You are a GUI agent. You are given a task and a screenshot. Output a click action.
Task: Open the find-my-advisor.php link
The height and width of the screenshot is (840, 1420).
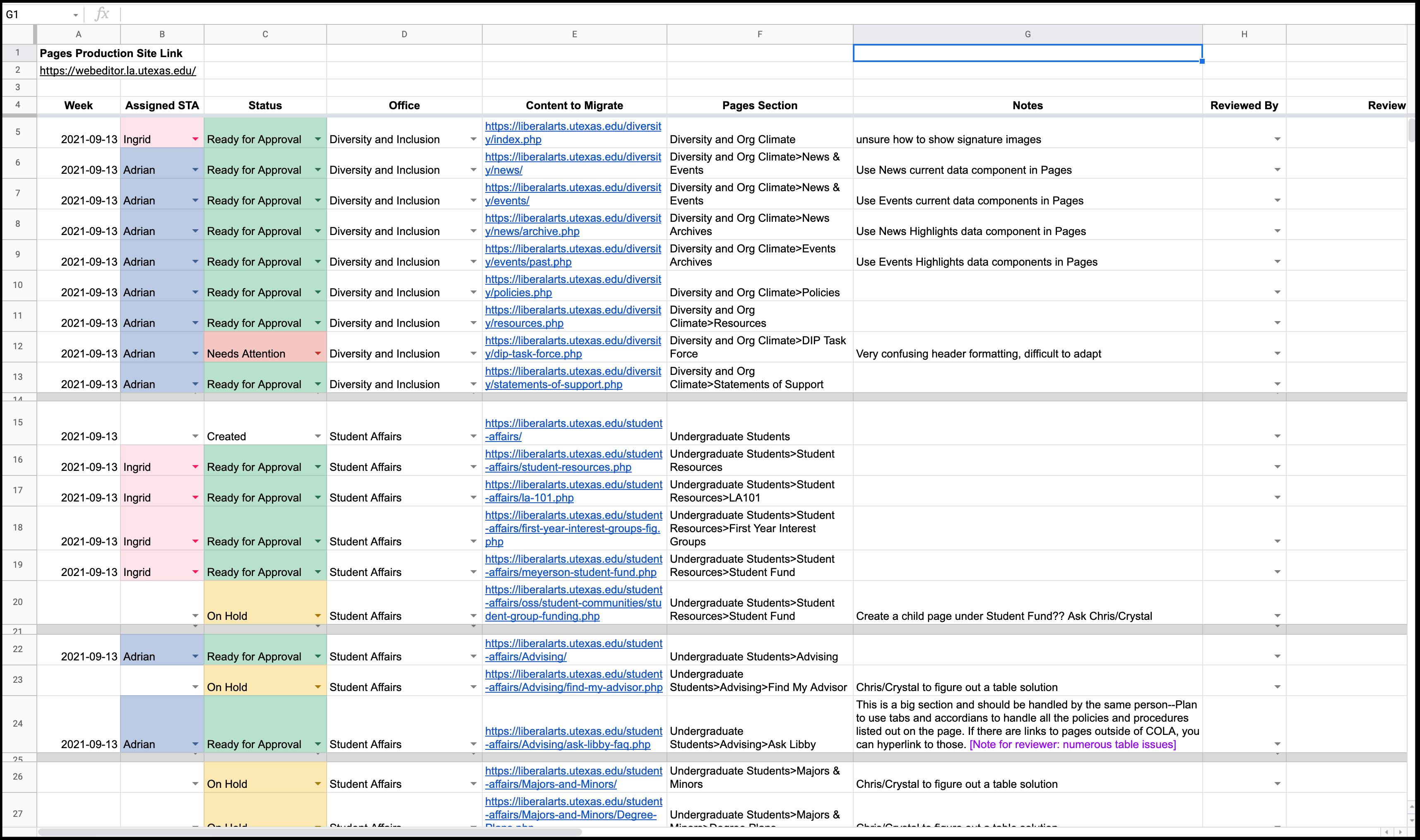(573, 681)
